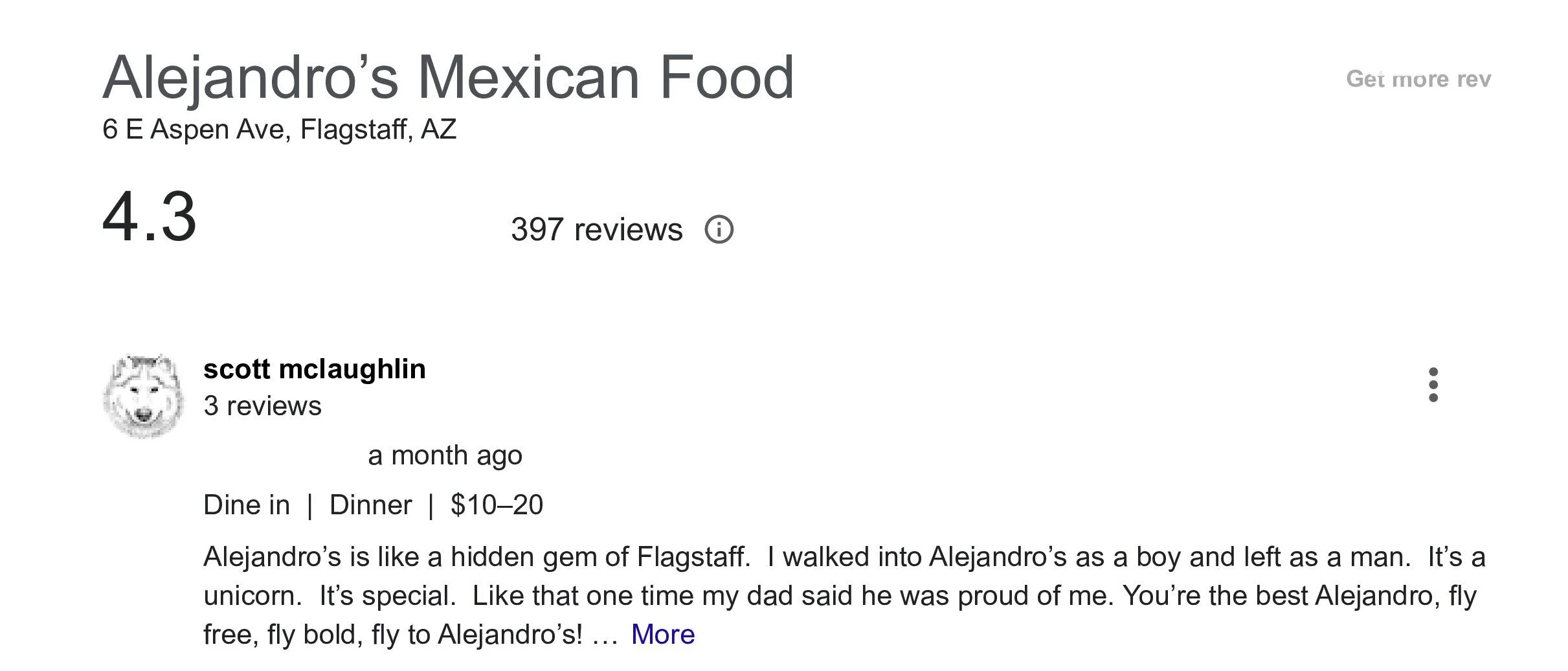Click the husky profile avatar
This screenshot has width=1568, height=671.
143,395
